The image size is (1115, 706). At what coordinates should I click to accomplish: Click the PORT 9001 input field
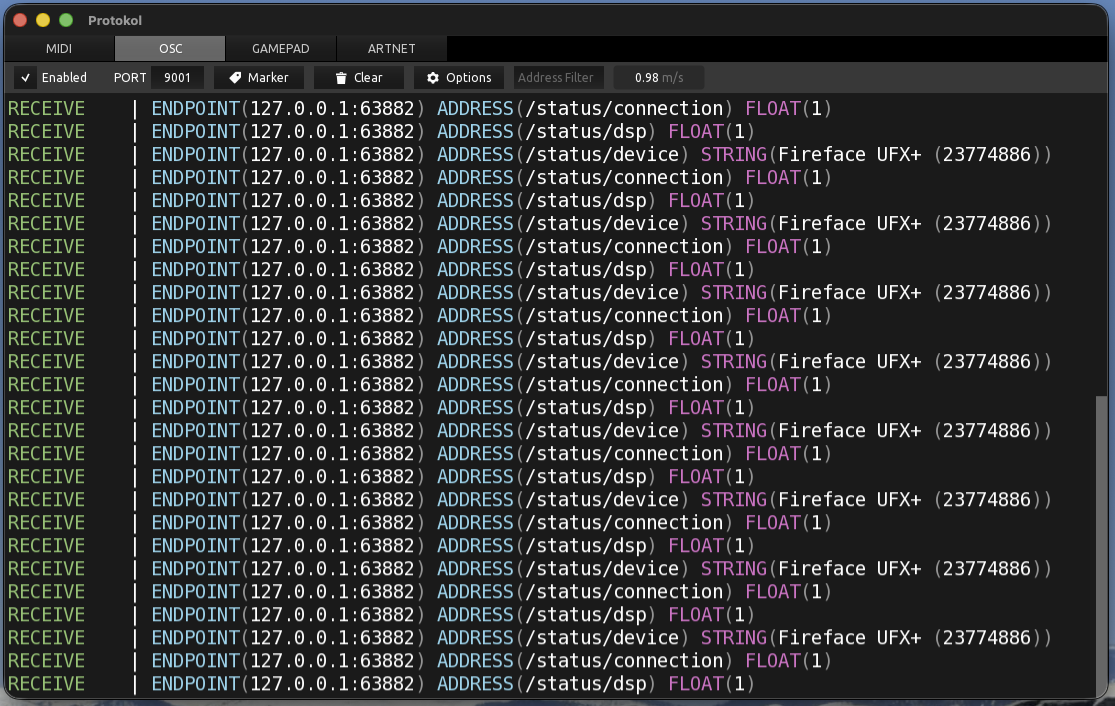point(177,77)
